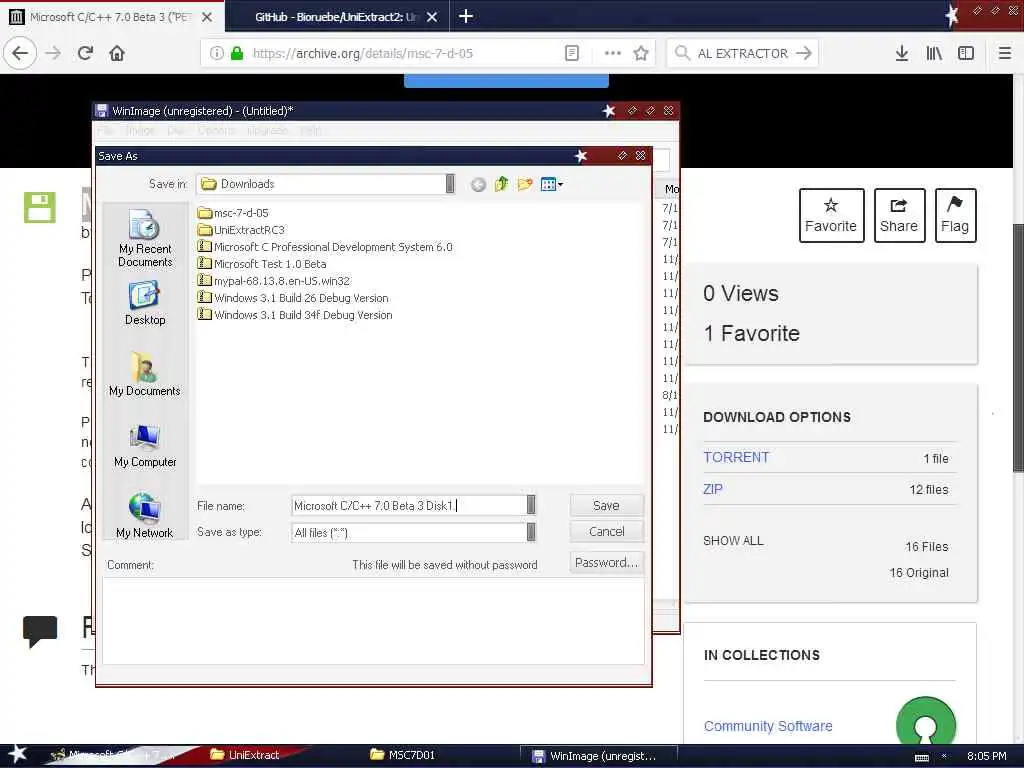1024x768 pixels.
Task: Click the Flag button on archive.org
Action: coord(955,216)
